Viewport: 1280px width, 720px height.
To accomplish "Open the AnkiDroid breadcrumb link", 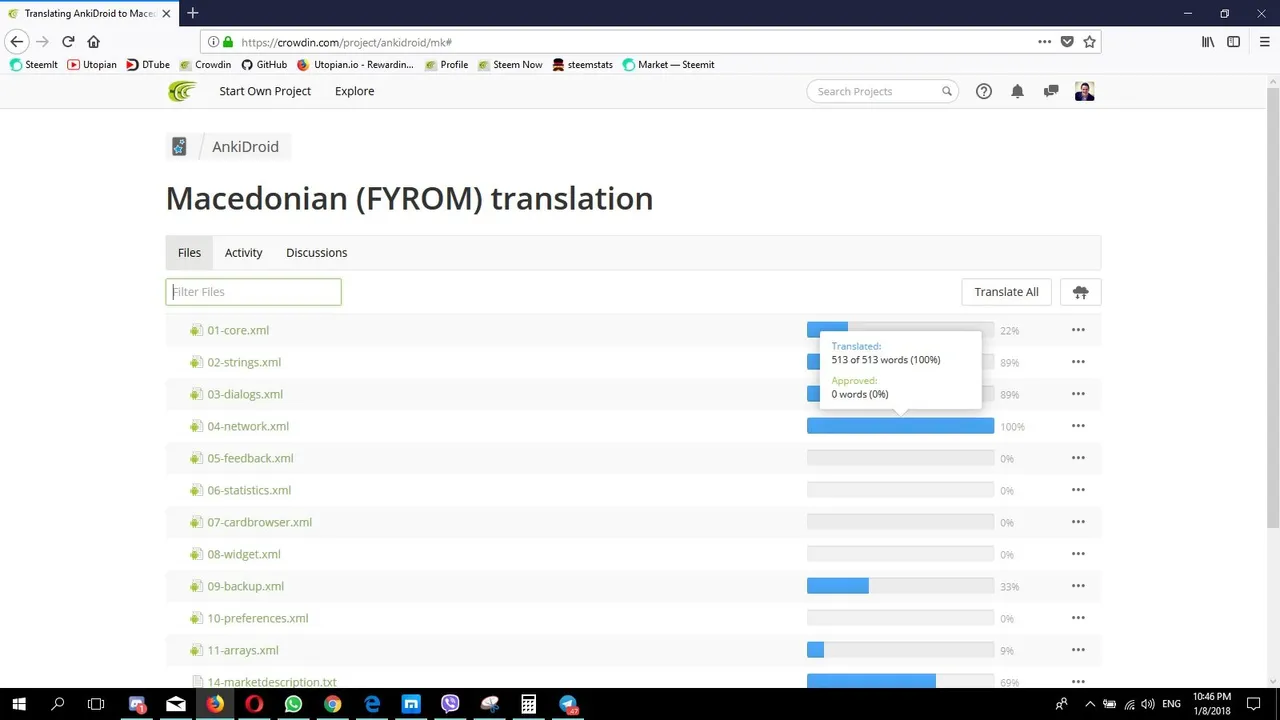I will [x=245, y=147].
